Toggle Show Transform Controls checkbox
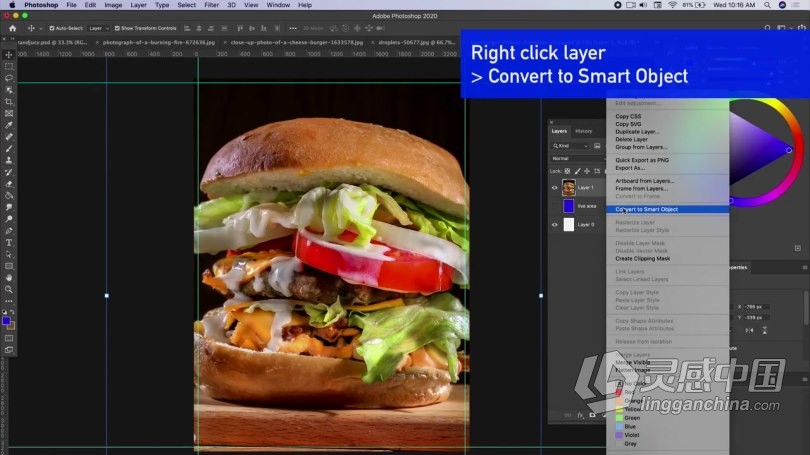 click(x=116, y=28)
